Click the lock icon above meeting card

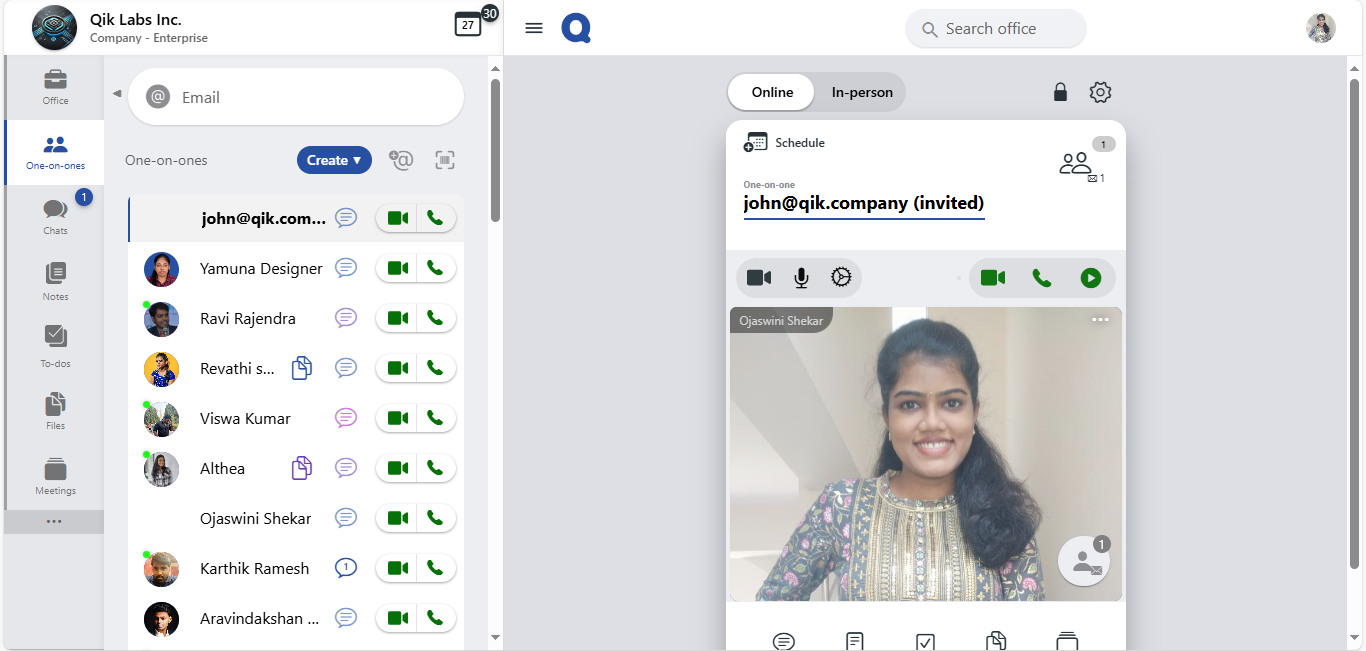point(1060,92)
